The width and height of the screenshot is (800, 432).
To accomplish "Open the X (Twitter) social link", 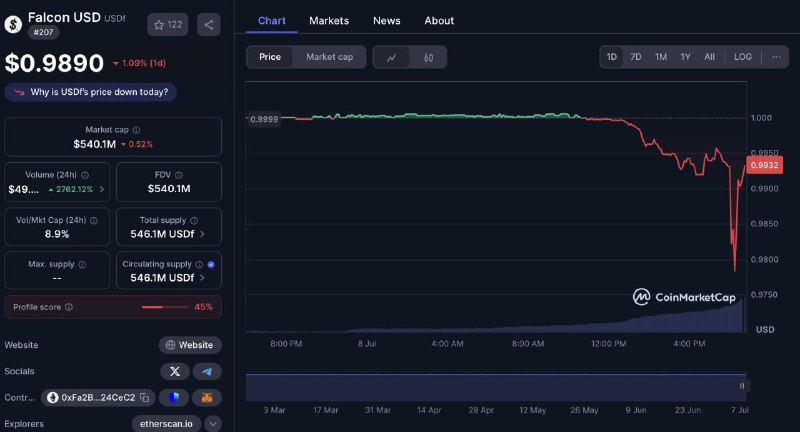I will (x=174, y=371).
